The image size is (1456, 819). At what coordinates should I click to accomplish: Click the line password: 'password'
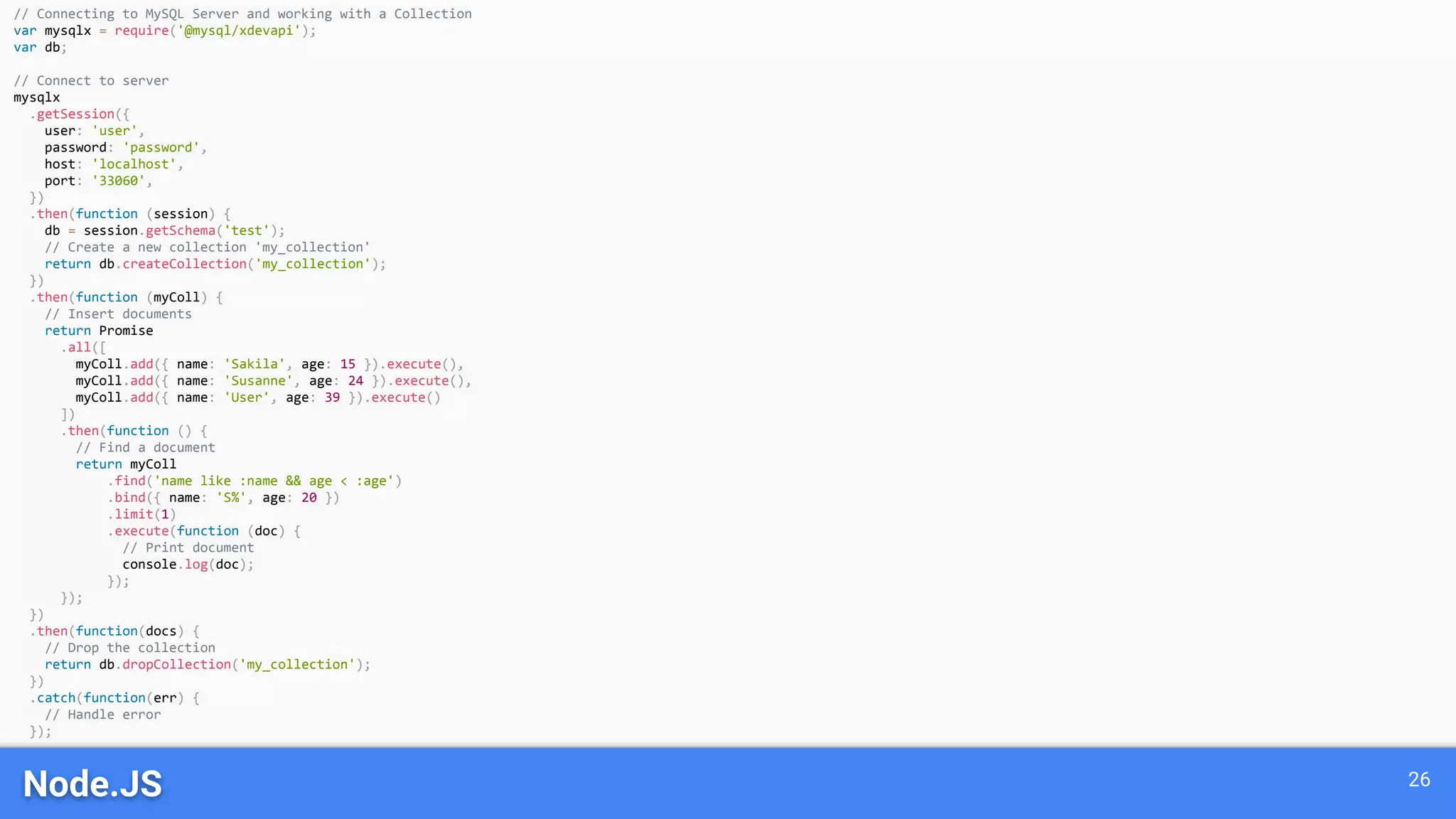click(x=126, y=148)
